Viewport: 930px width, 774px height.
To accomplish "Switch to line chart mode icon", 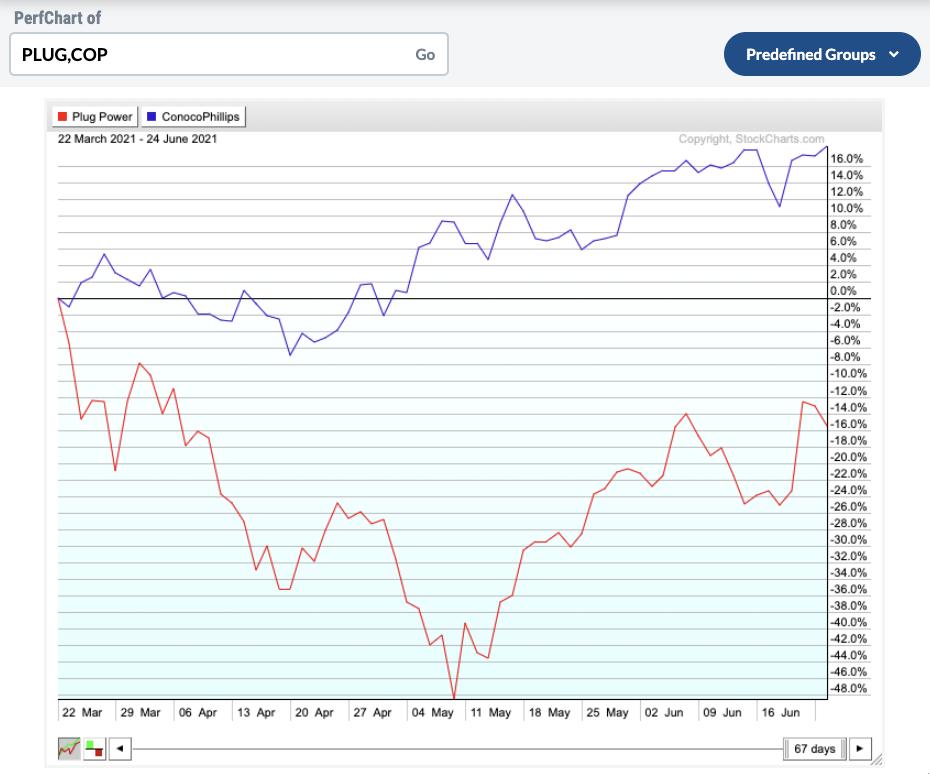I will [70, 747].
